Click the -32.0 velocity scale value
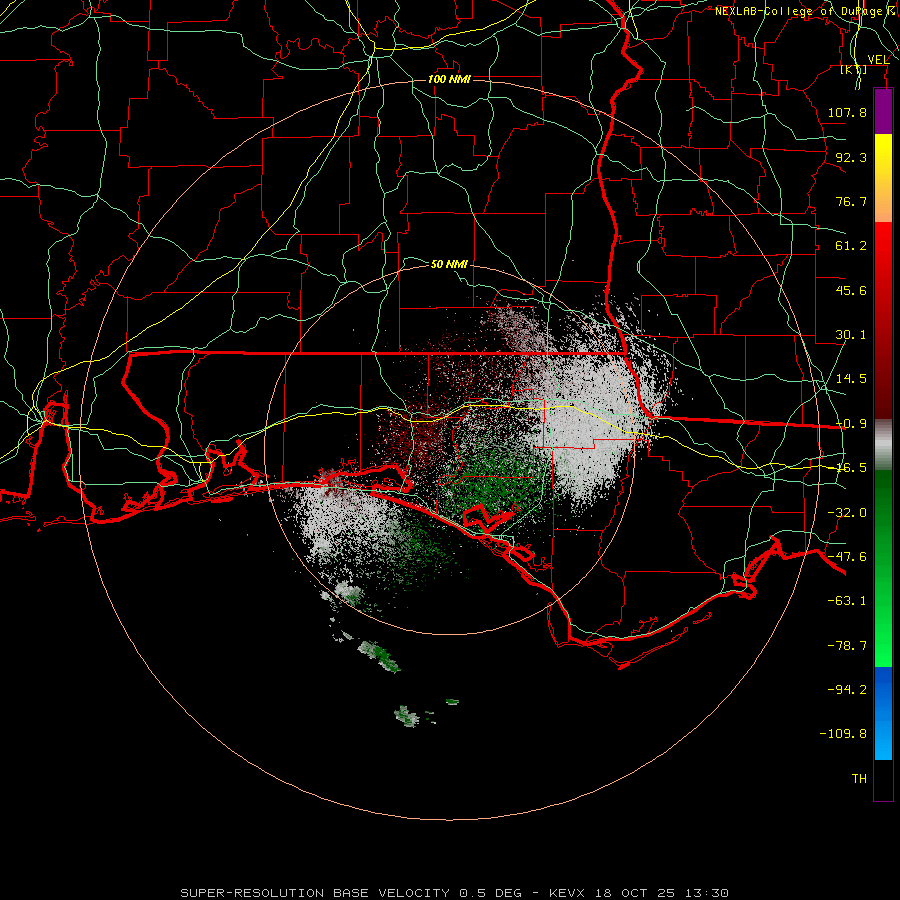Image resolution: width=900 pixels, height=900 pixels. coord(847,513)
